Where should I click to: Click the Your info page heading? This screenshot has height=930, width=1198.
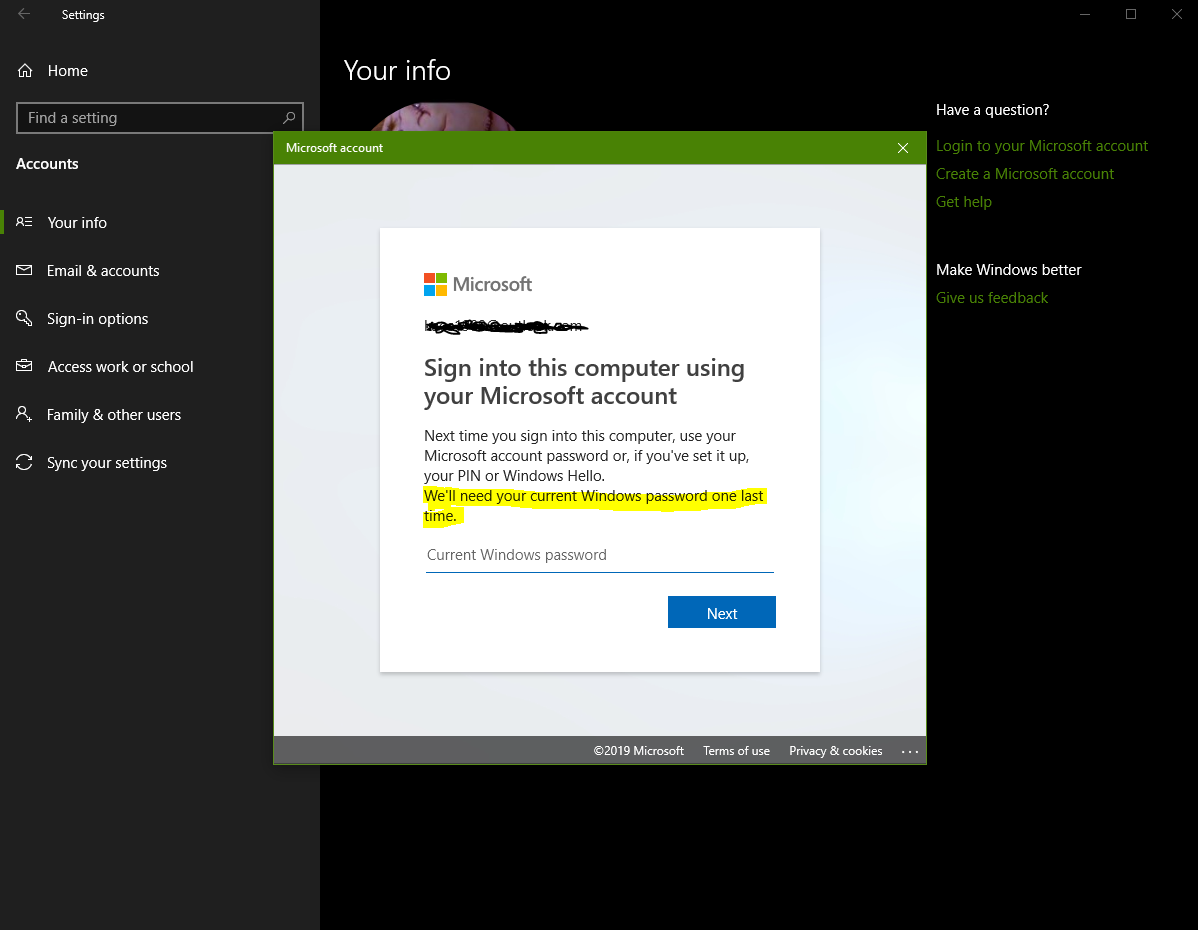click(397, 70)
